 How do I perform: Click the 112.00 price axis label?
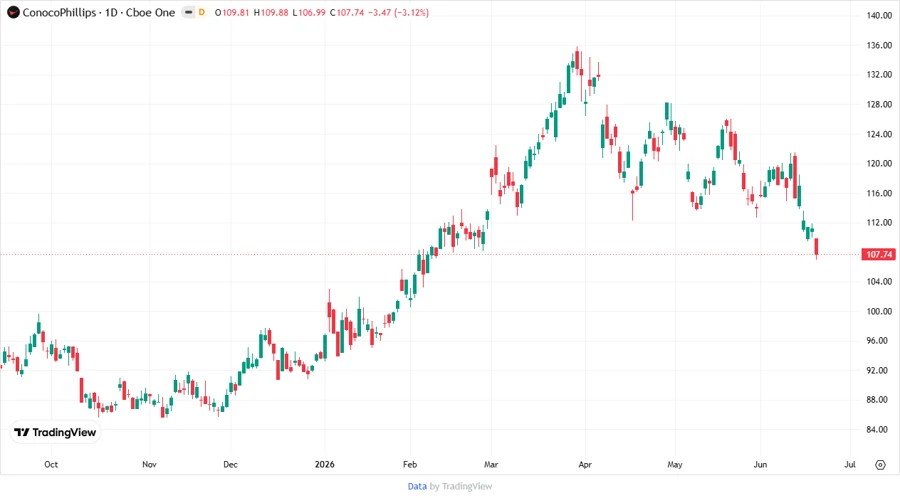[879, 223]
